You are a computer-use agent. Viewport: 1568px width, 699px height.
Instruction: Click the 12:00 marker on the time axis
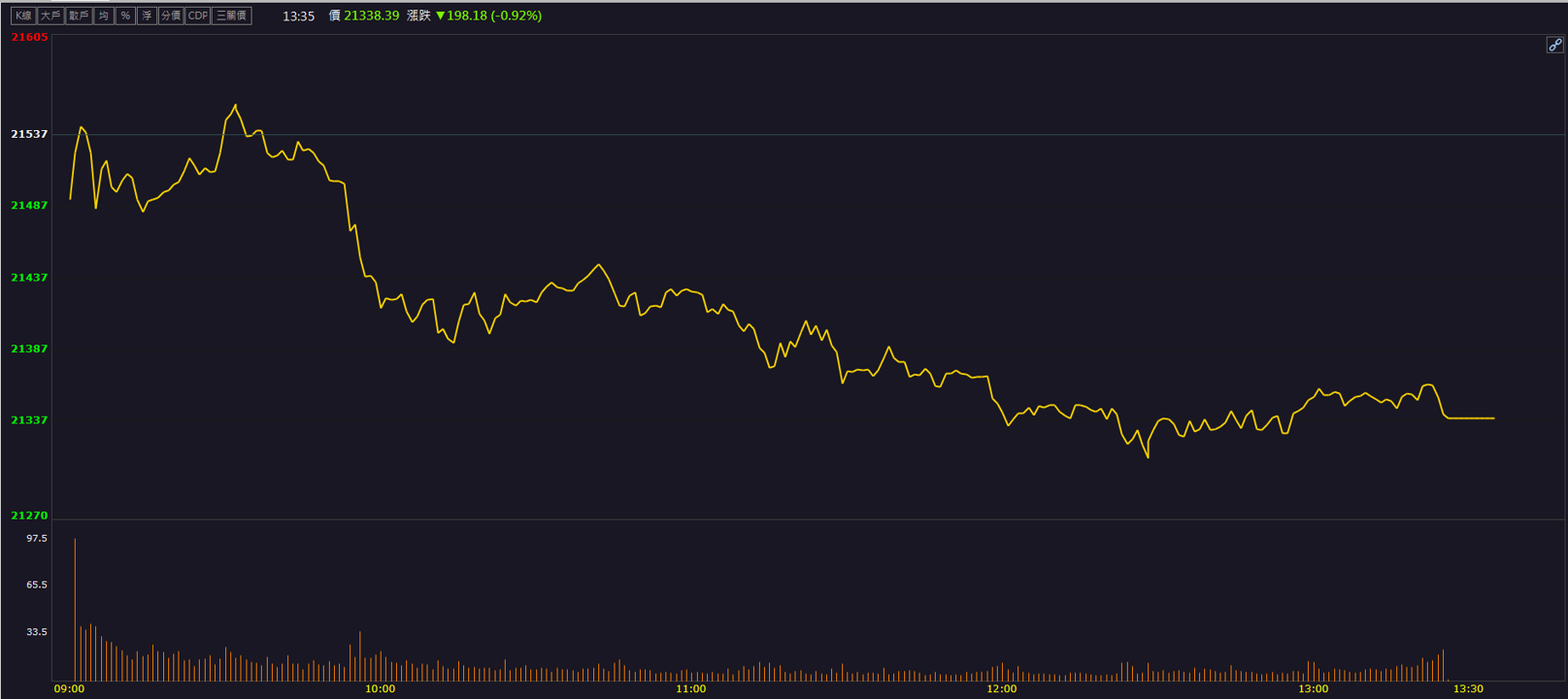[1002, 688]
